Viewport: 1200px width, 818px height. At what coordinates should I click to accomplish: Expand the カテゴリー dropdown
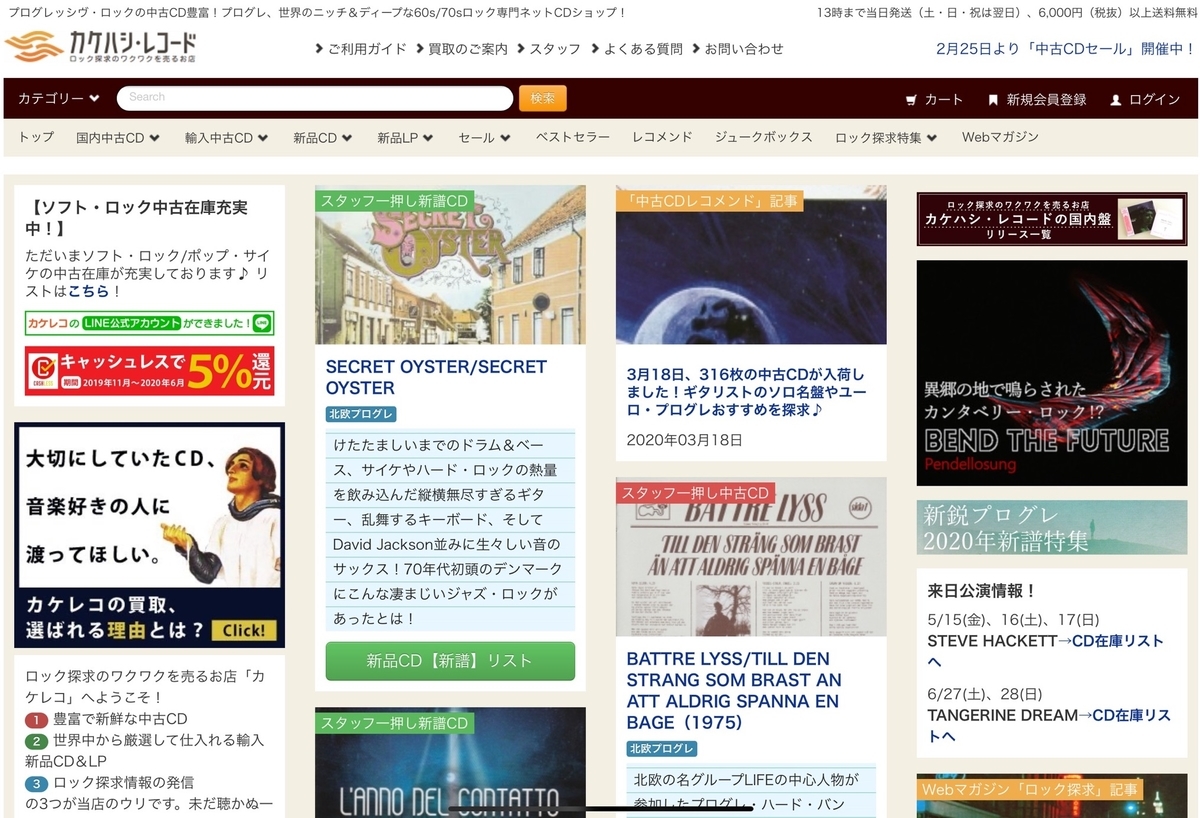(x=59, y=98)
